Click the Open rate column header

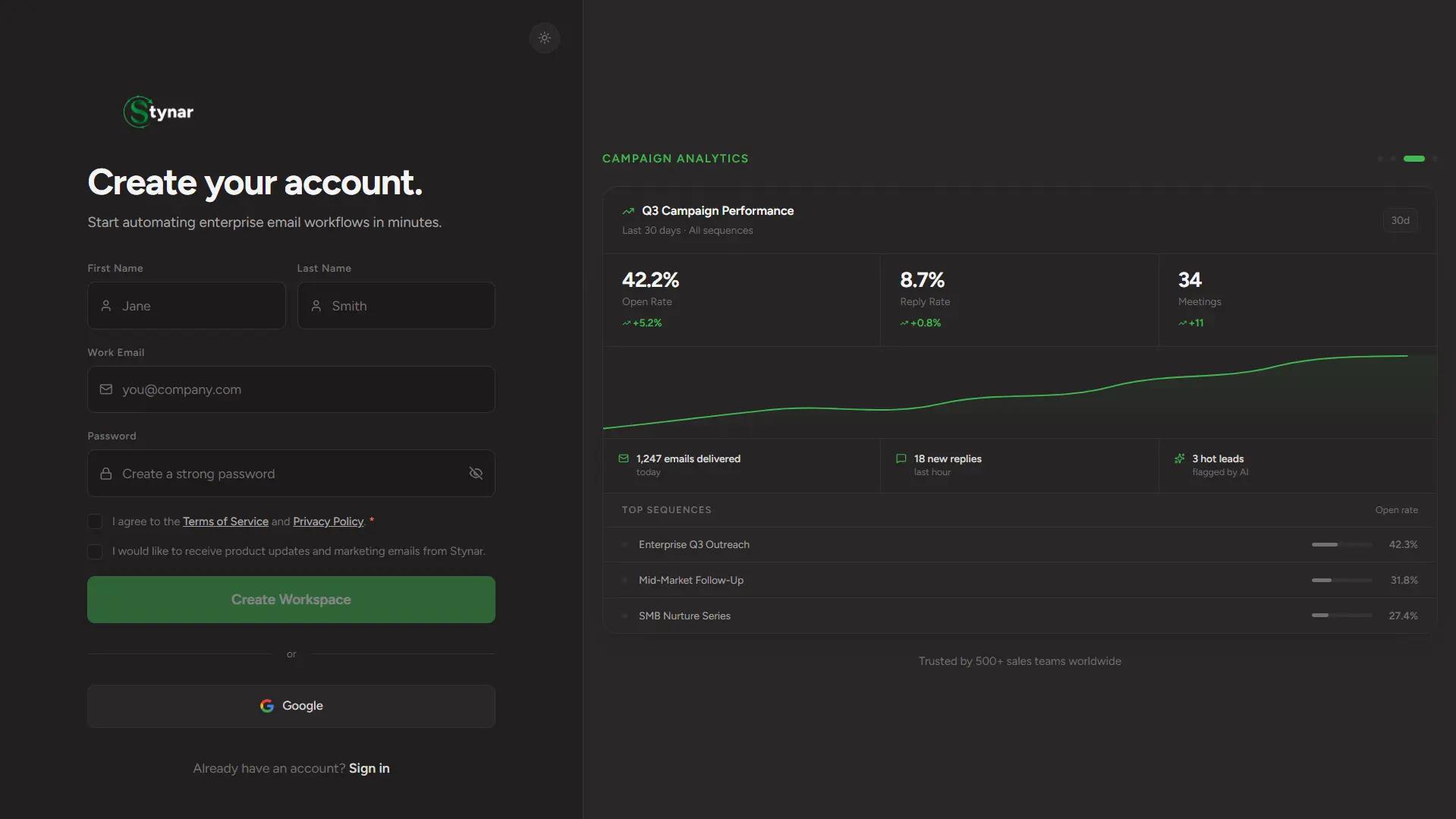[1396, 510]
